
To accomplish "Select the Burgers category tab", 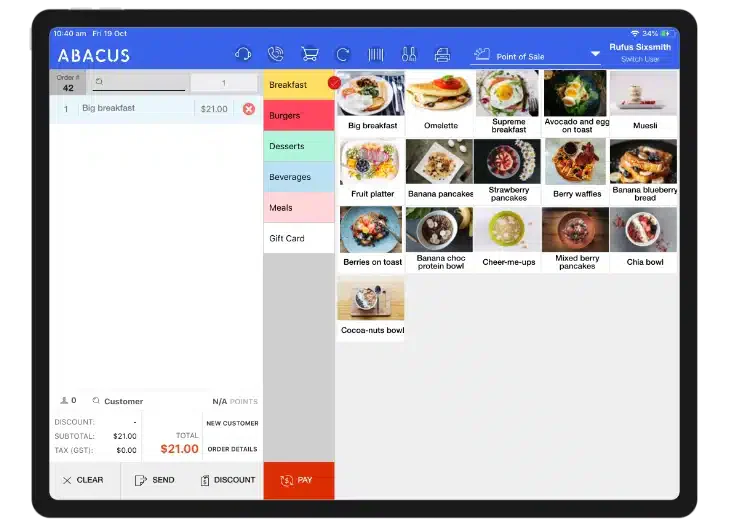I will click(299, 115).
